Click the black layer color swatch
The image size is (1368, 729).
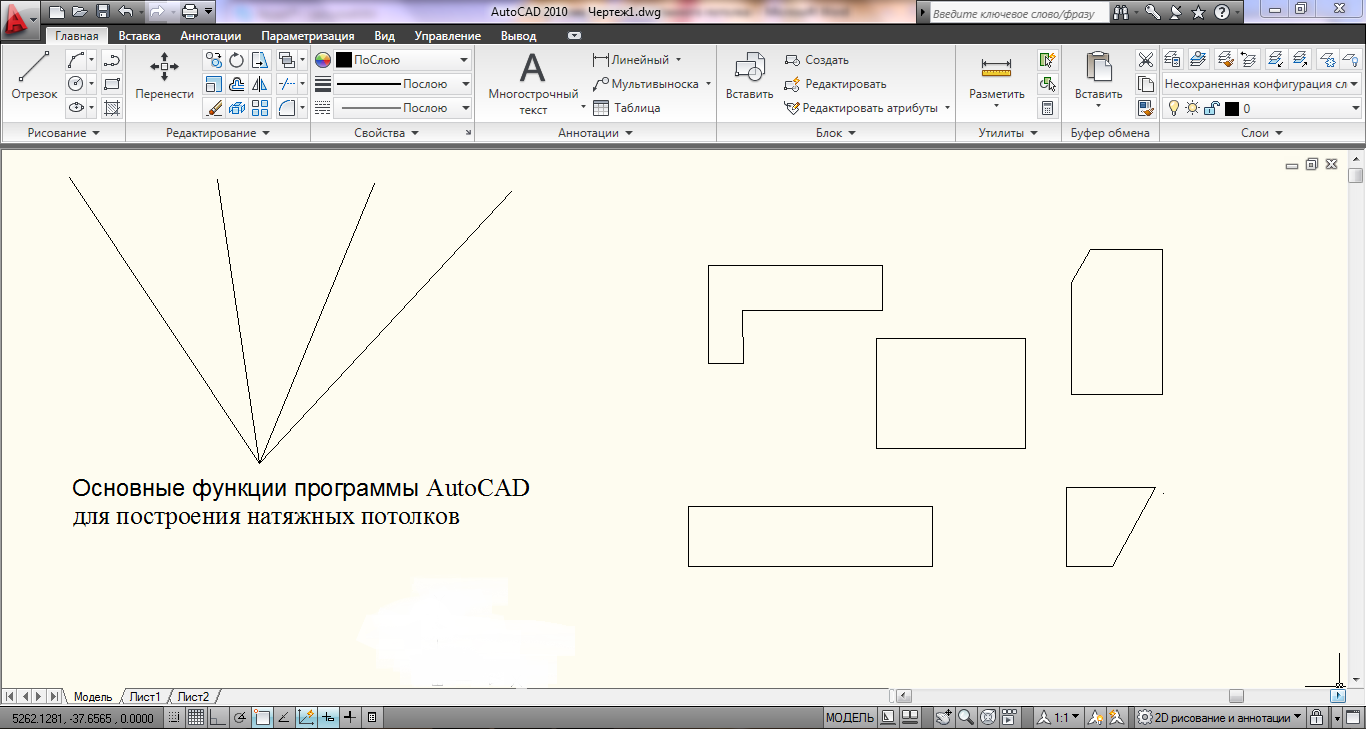pyautogui.click(x=1232, y=108)
